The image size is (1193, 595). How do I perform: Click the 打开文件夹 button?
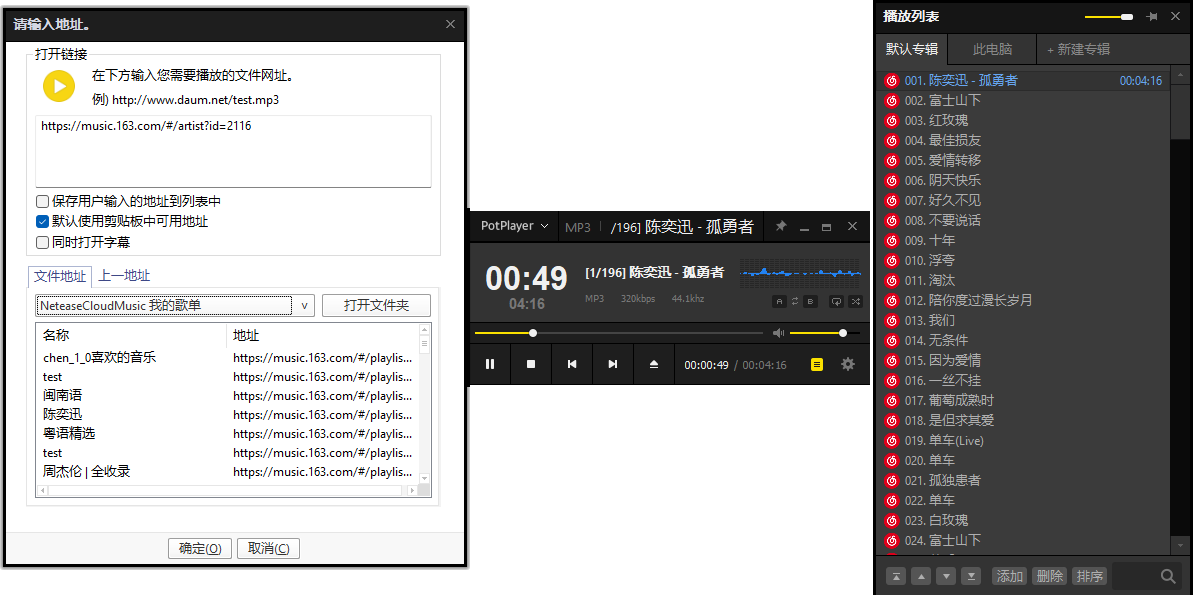pos(377,306)
